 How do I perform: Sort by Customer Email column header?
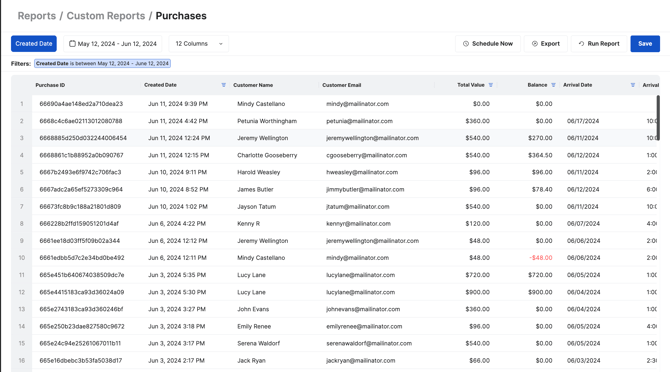[341, 85]
